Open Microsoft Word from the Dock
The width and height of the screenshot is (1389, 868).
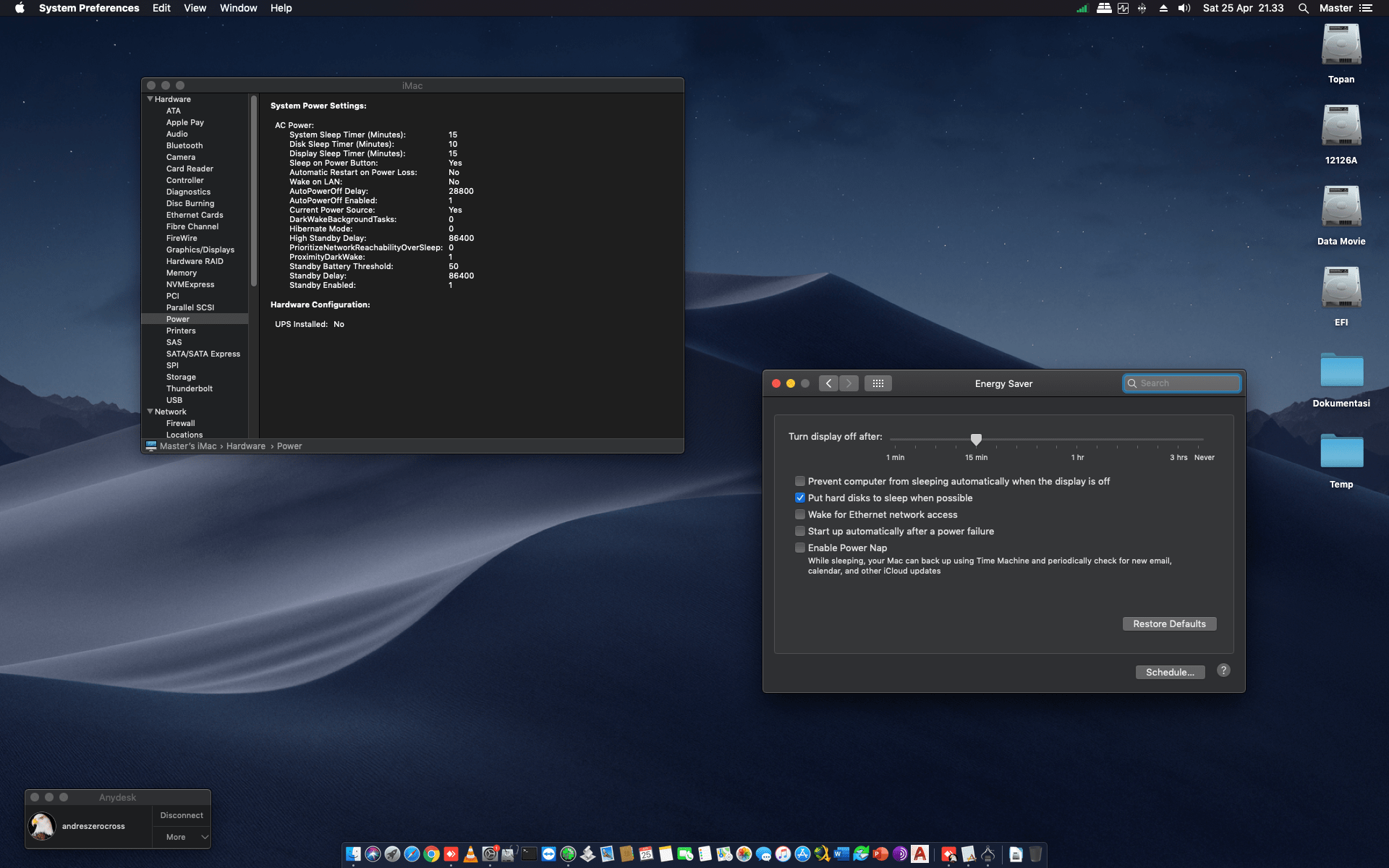[841, 854]
